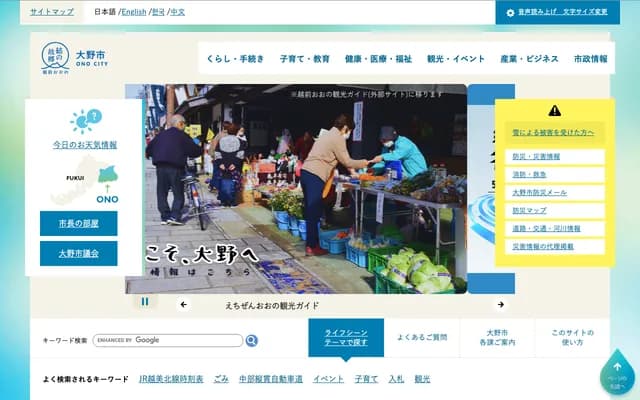Click the Fukui Ono map graphic
This screenshot has height=400, width=640.
coord(85,181)
